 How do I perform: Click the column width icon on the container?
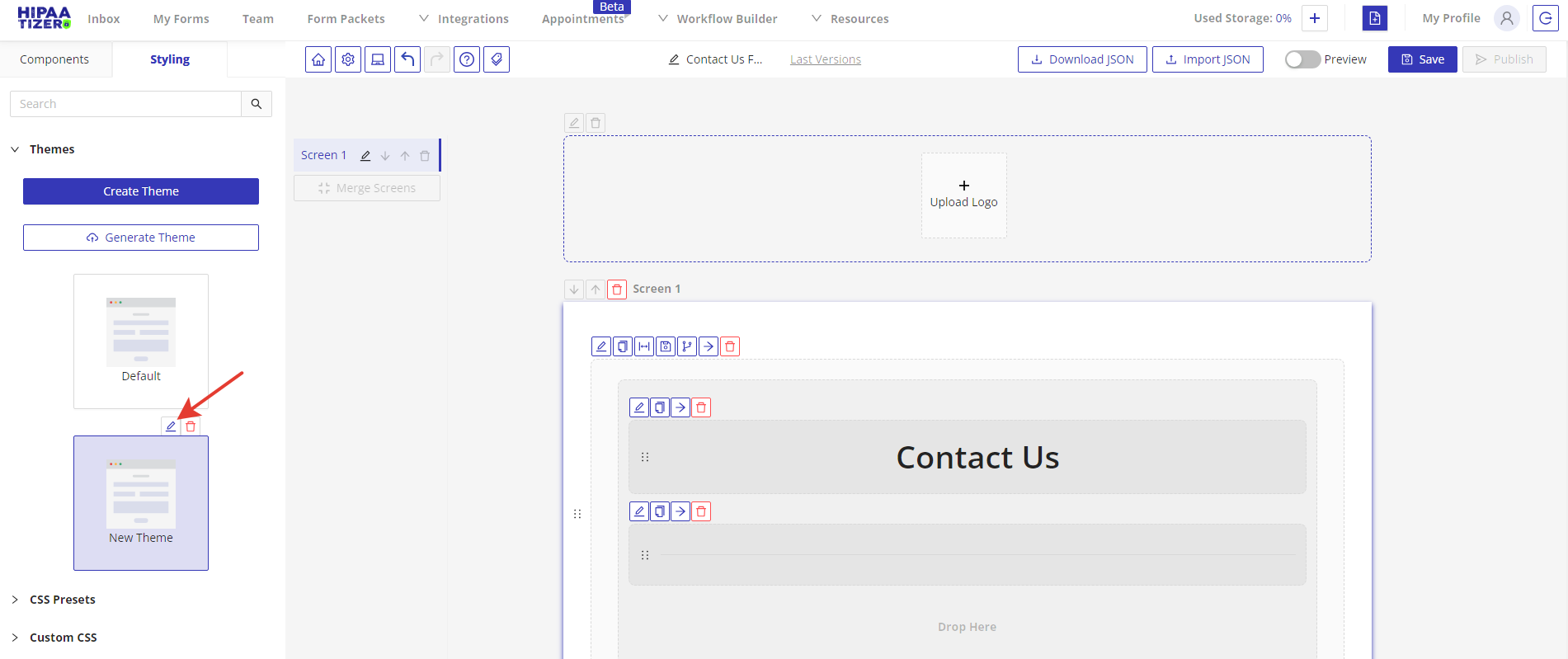[644, 346]
